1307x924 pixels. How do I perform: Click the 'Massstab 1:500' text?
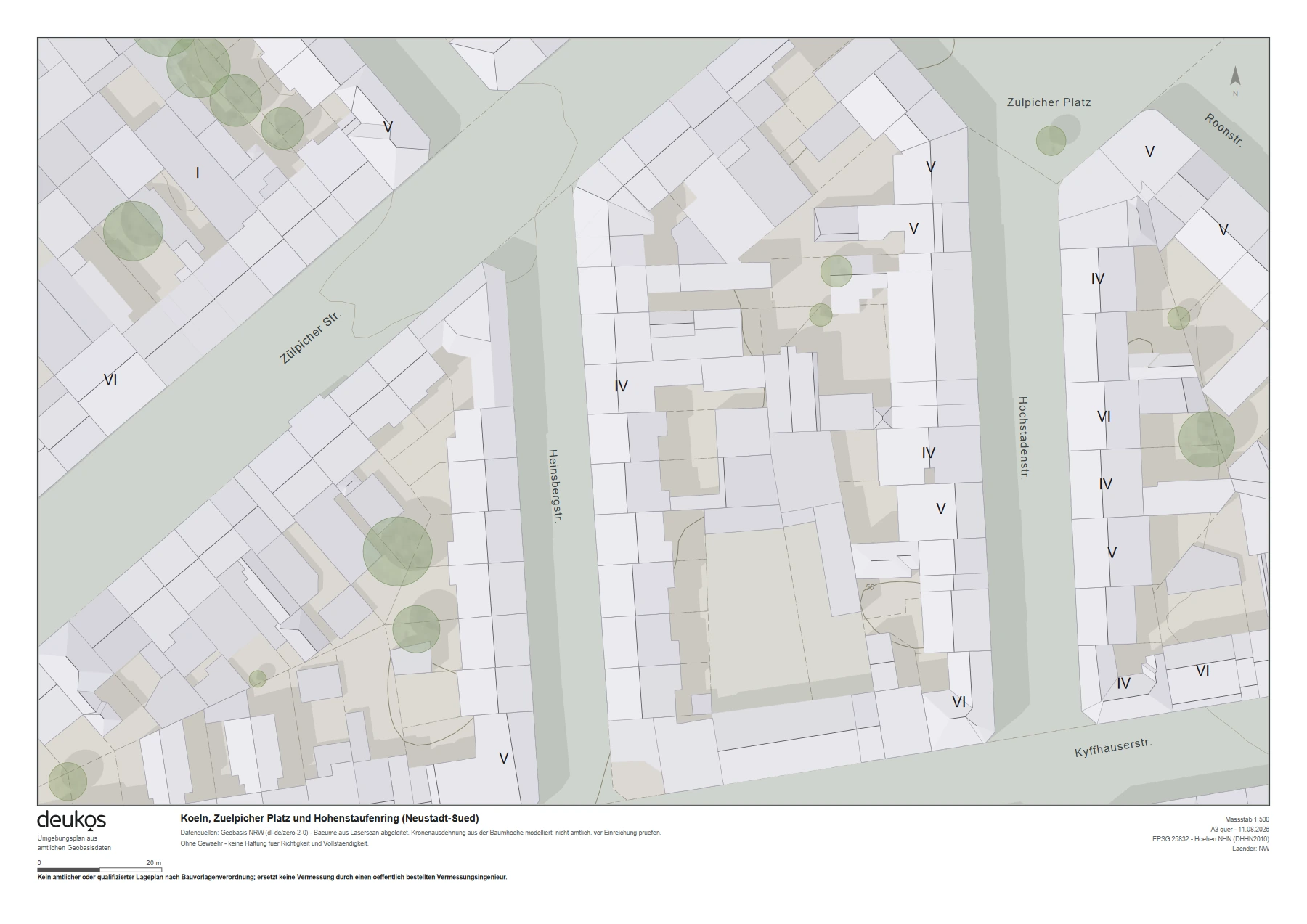pyautogui.click(x=1247, y=819)
